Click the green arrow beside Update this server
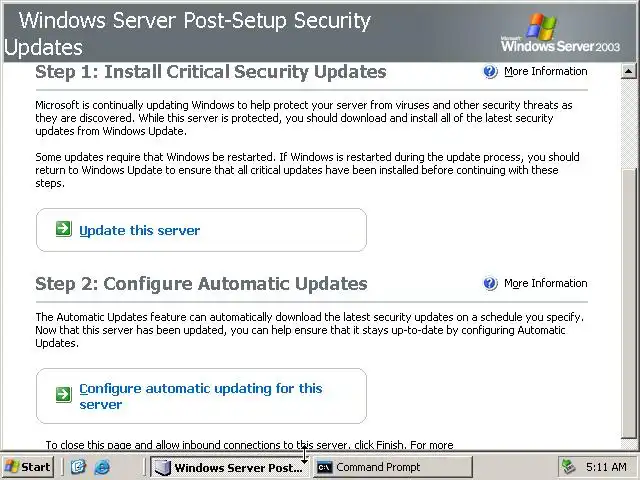 click(x=63, y=230)
